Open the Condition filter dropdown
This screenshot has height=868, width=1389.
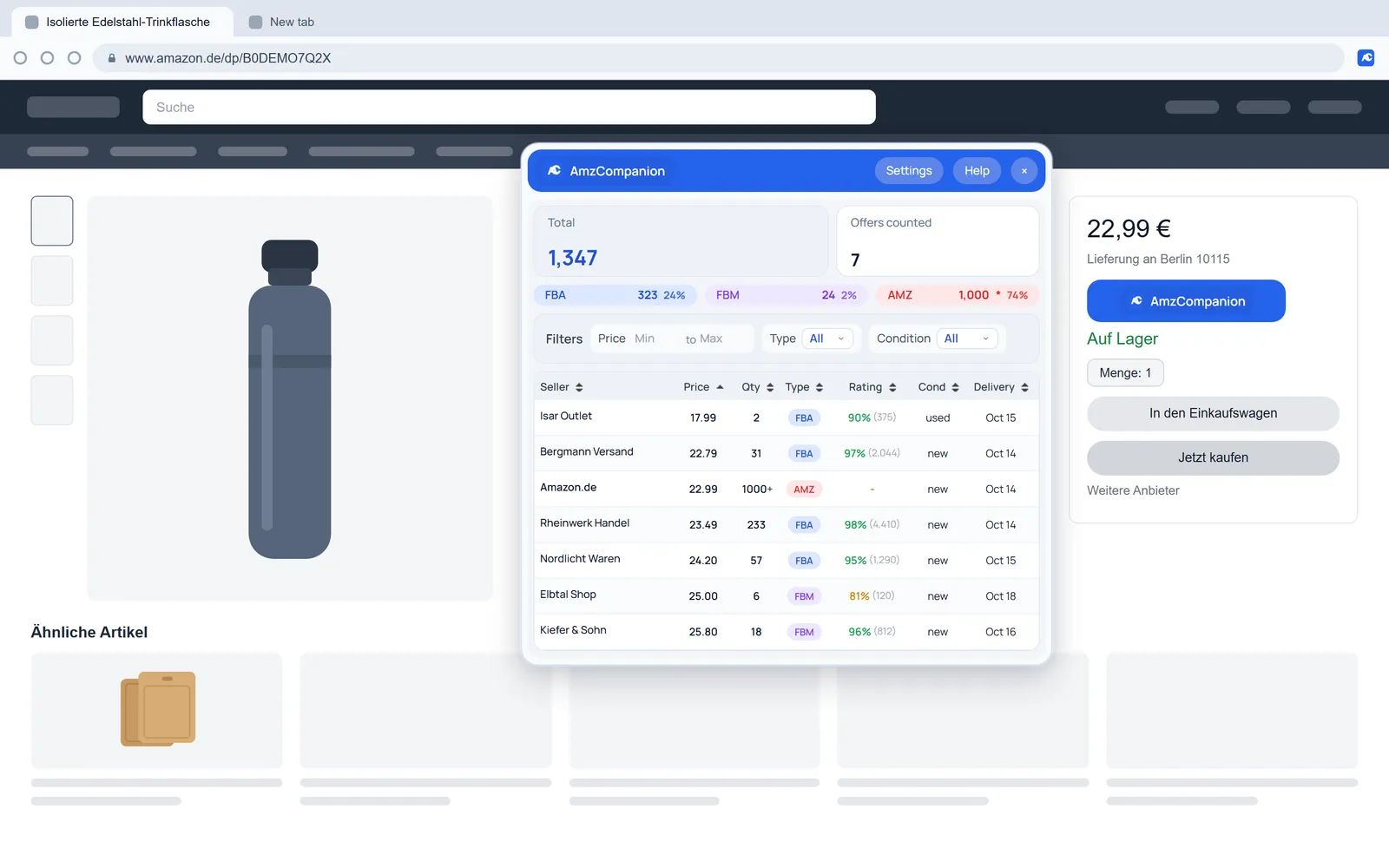pos(967,339)
